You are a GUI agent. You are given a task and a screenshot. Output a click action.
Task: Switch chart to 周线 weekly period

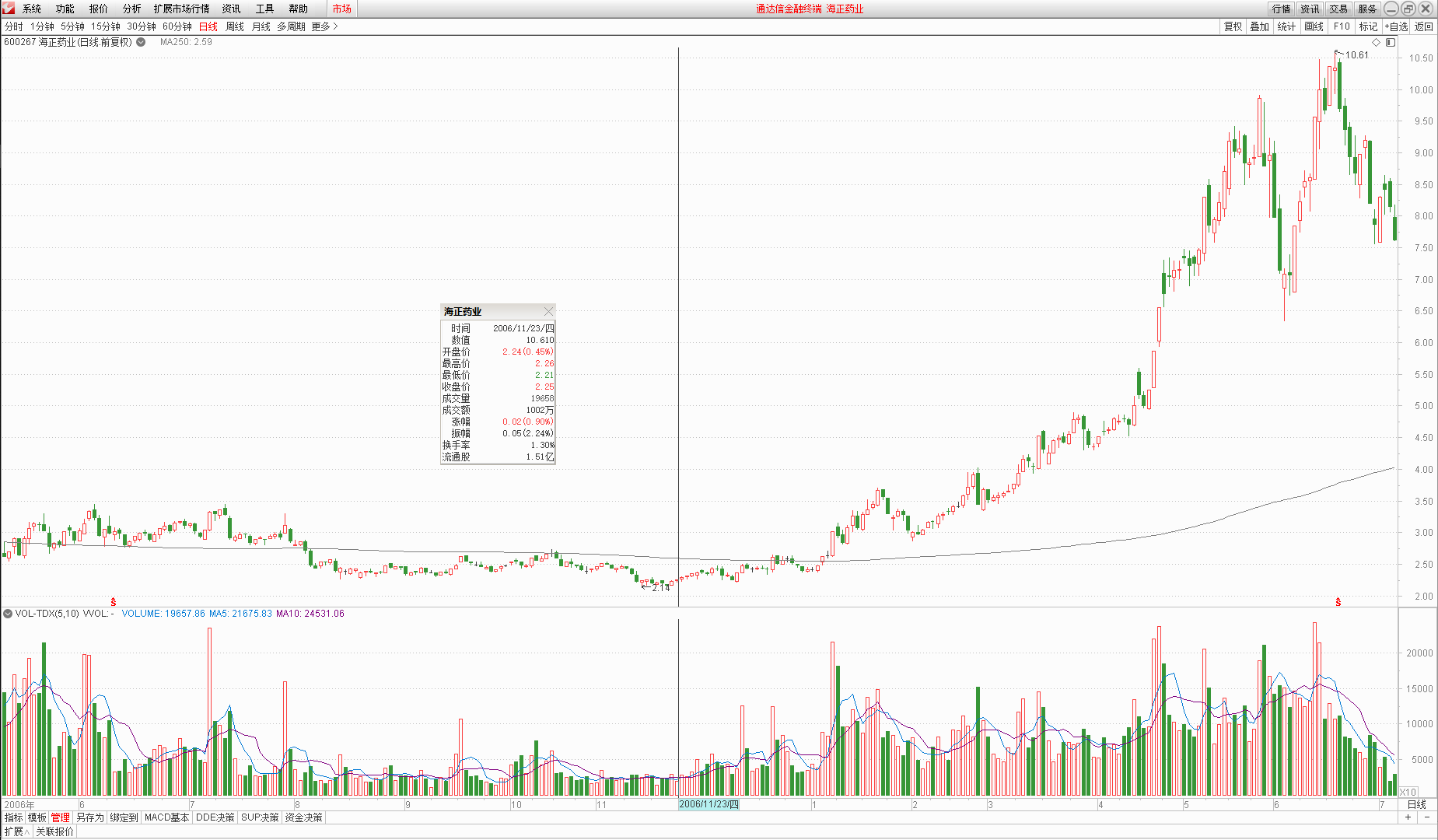(x=235, y=26)
